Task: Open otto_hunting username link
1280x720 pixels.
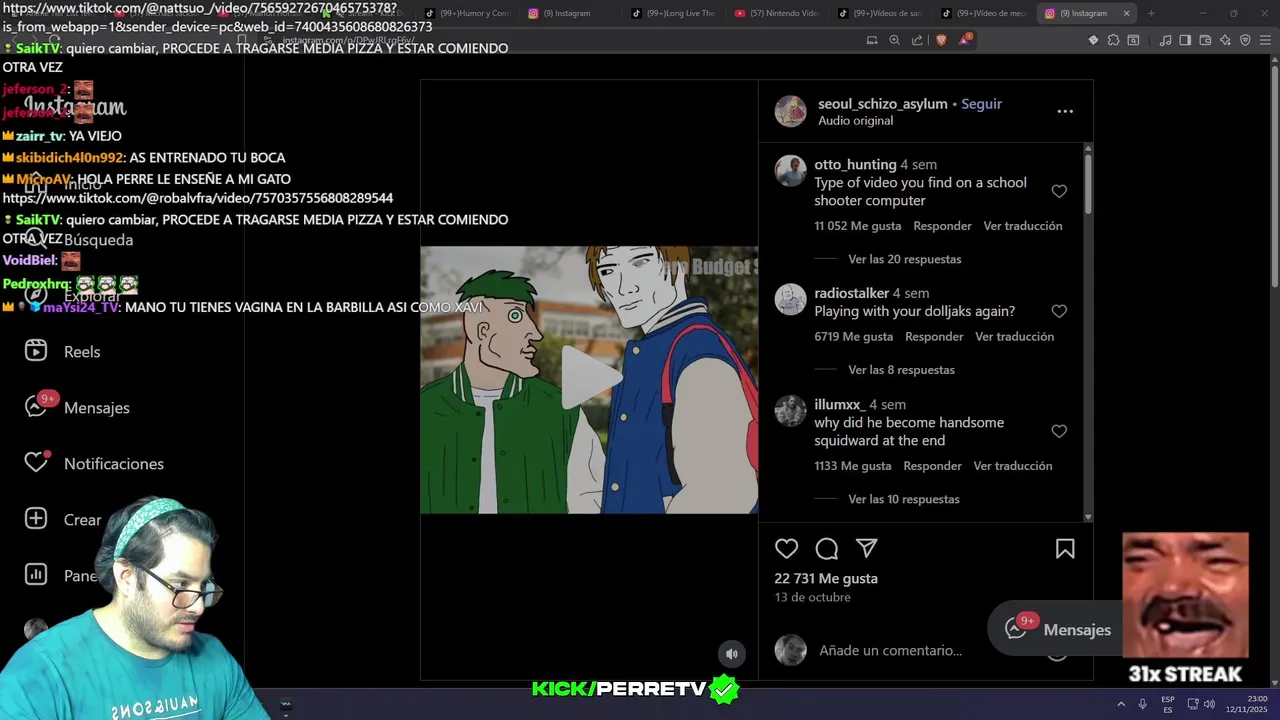Action: click(855, 164)
